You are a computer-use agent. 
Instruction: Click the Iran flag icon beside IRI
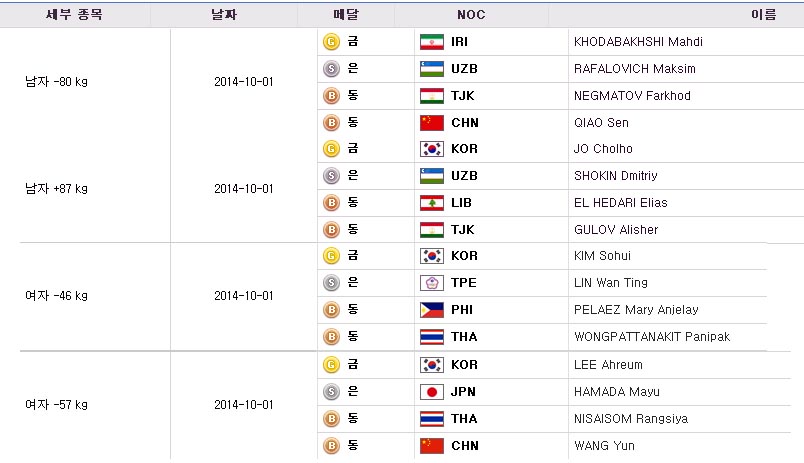432,42
